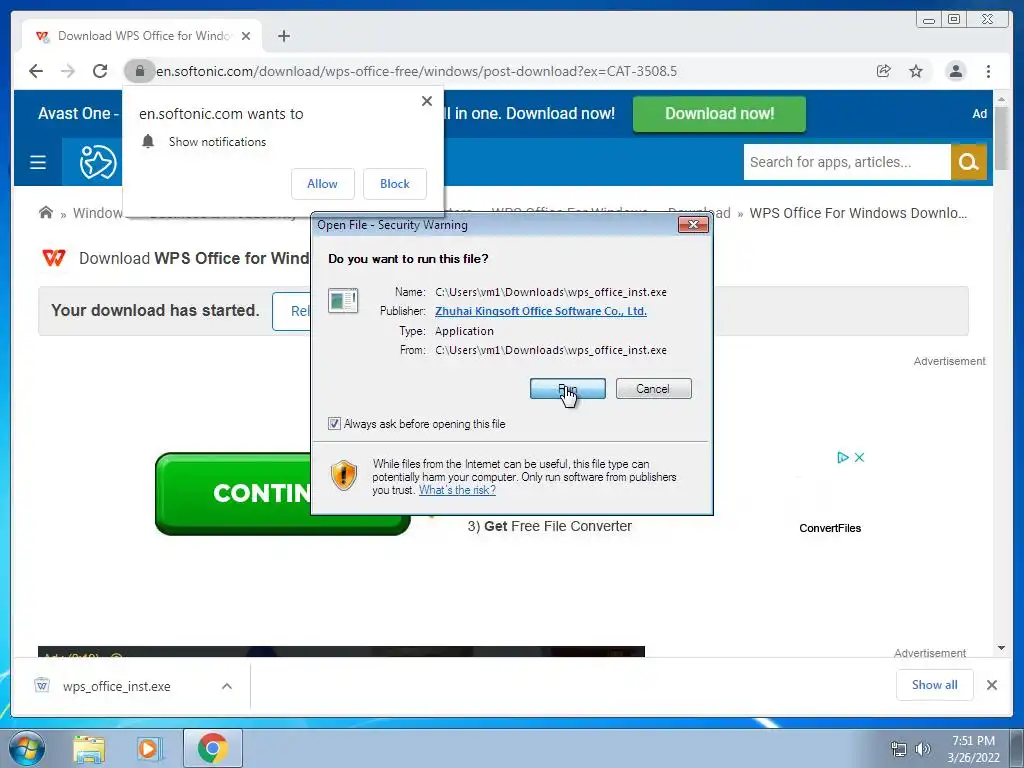Click network tray icon
Viewport: 1024px width, 768px height.
point(899,749)
